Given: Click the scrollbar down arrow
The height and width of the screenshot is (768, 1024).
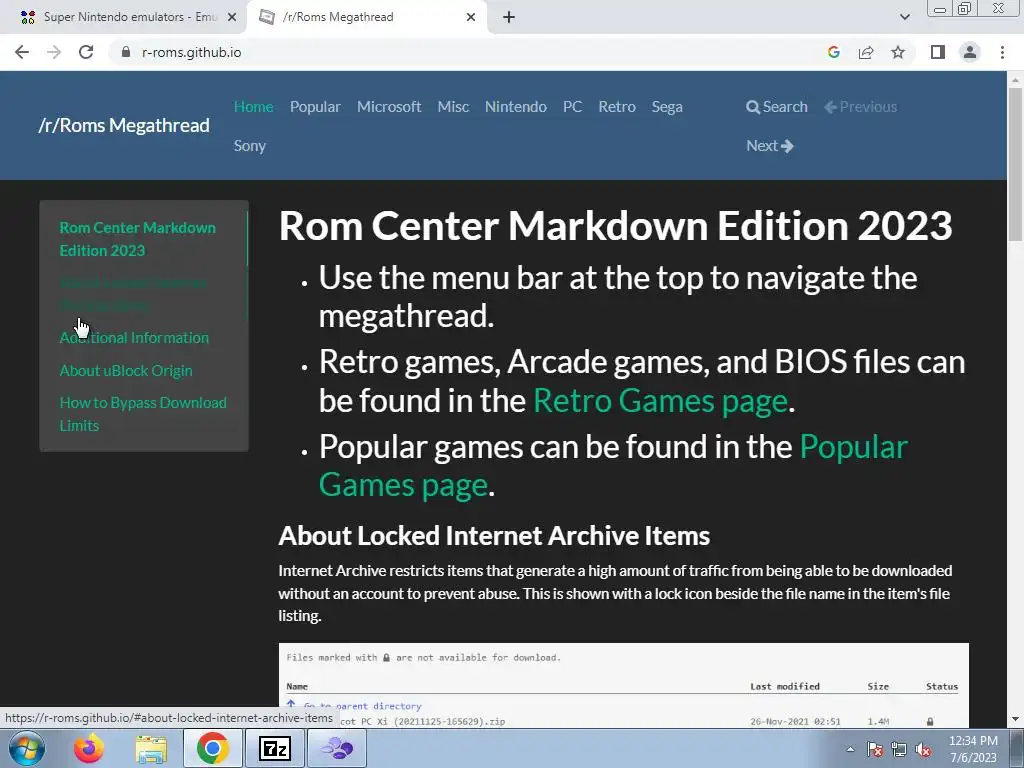Looking at the screenshot, I should coord(1015,719).
